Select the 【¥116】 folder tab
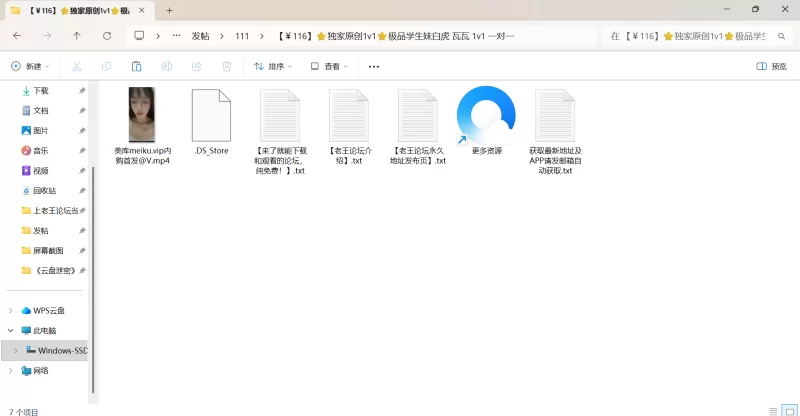 [x=79, y=11]
